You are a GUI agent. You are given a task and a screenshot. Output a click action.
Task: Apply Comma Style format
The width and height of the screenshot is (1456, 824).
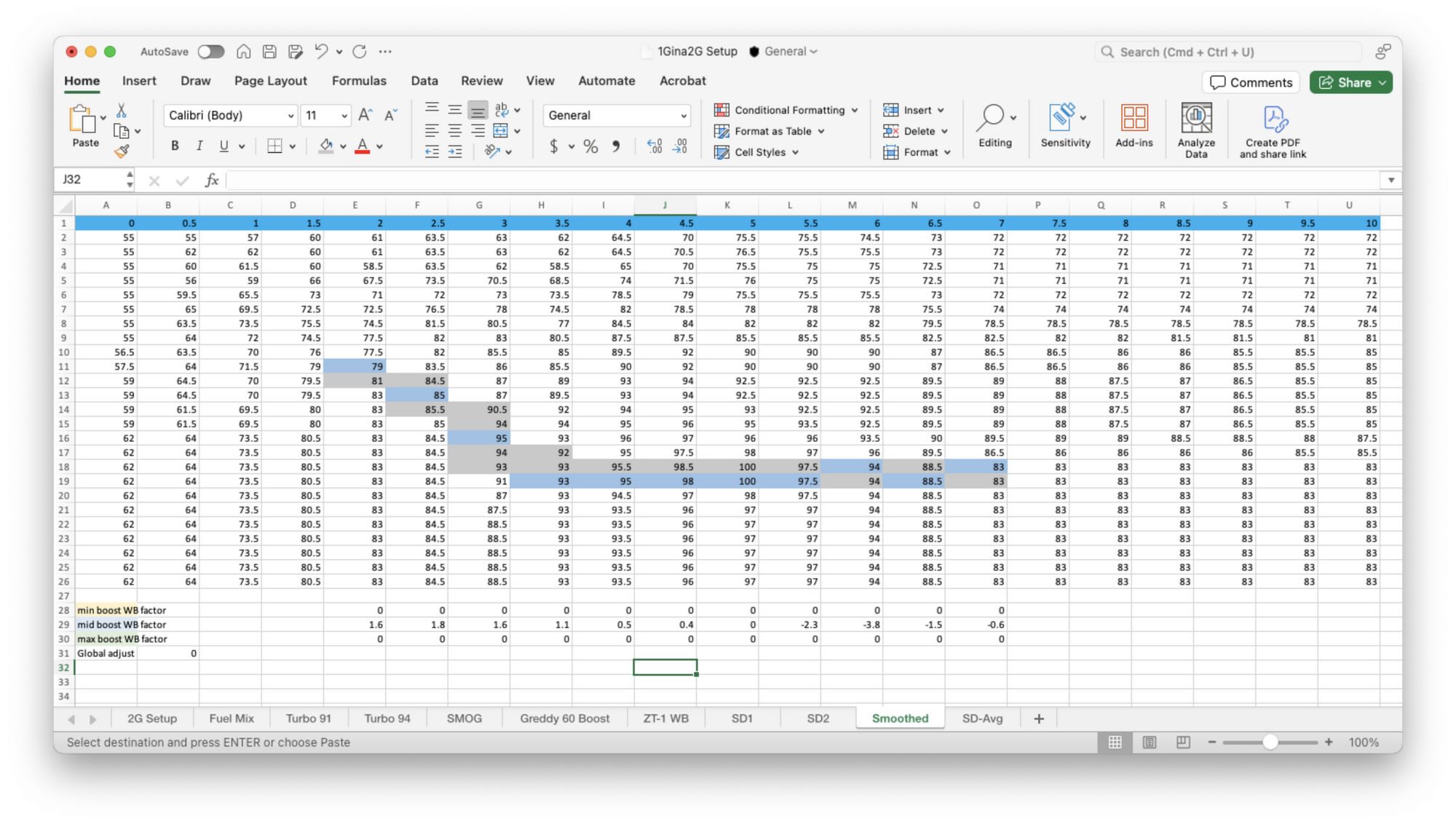(x=616, y=146)
